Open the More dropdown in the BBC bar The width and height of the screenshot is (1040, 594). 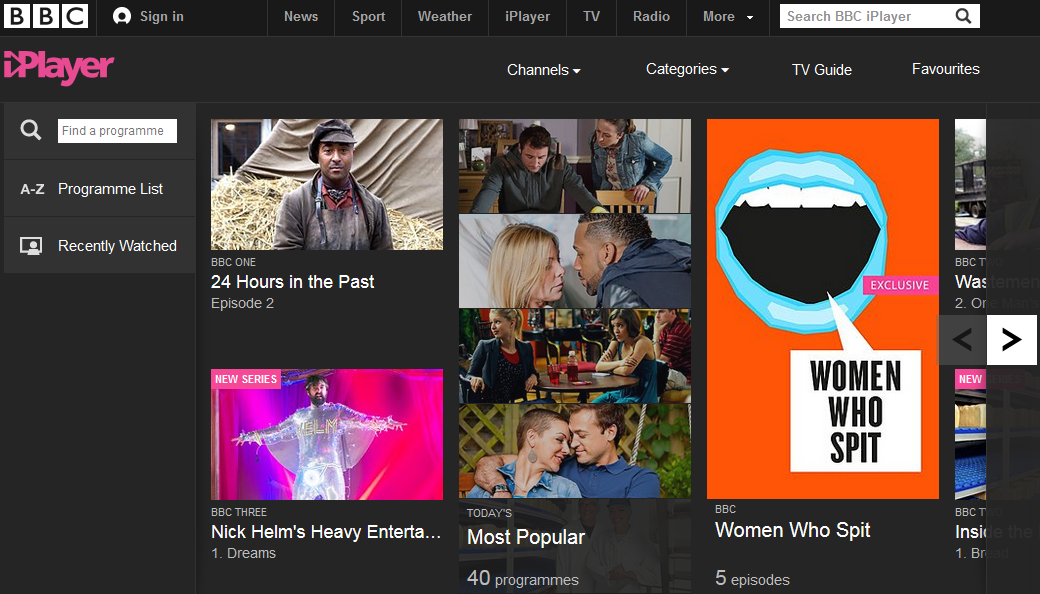point(728,17)
